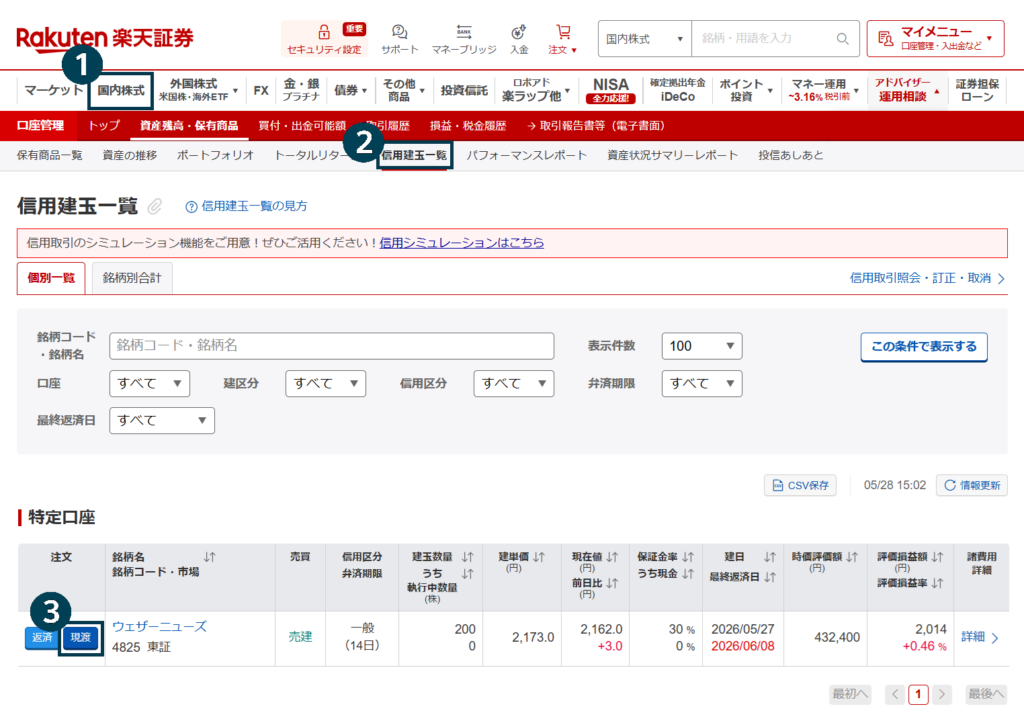Image resolution: width=1024 pixels, height=721 pixels.
Task: Sort by 評価損益額 column arrows
Action: tap(937, 557)
